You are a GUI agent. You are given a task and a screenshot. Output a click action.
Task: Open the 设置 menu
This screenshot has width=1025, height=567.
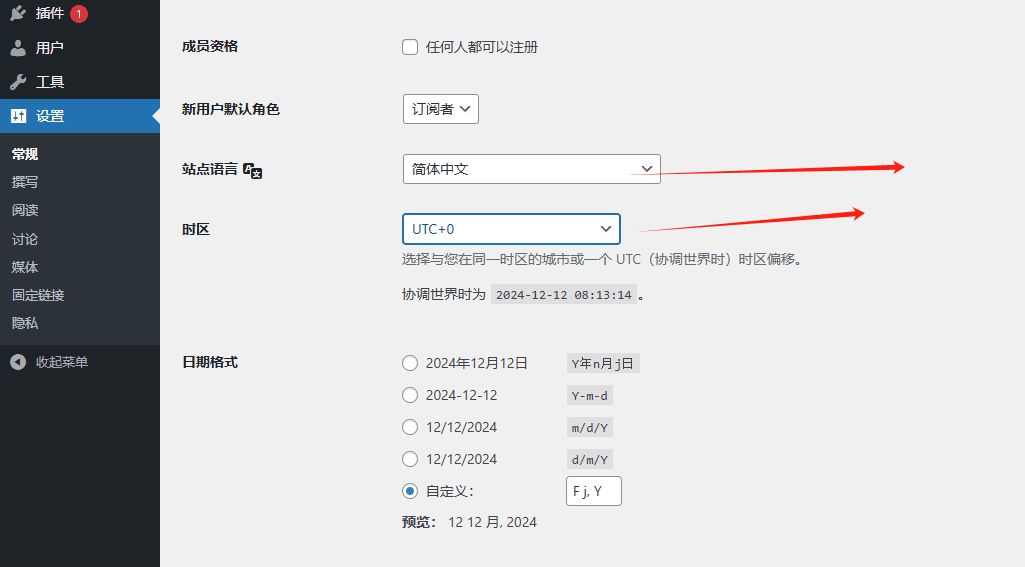pyautogui.click(x=80, y=116)
